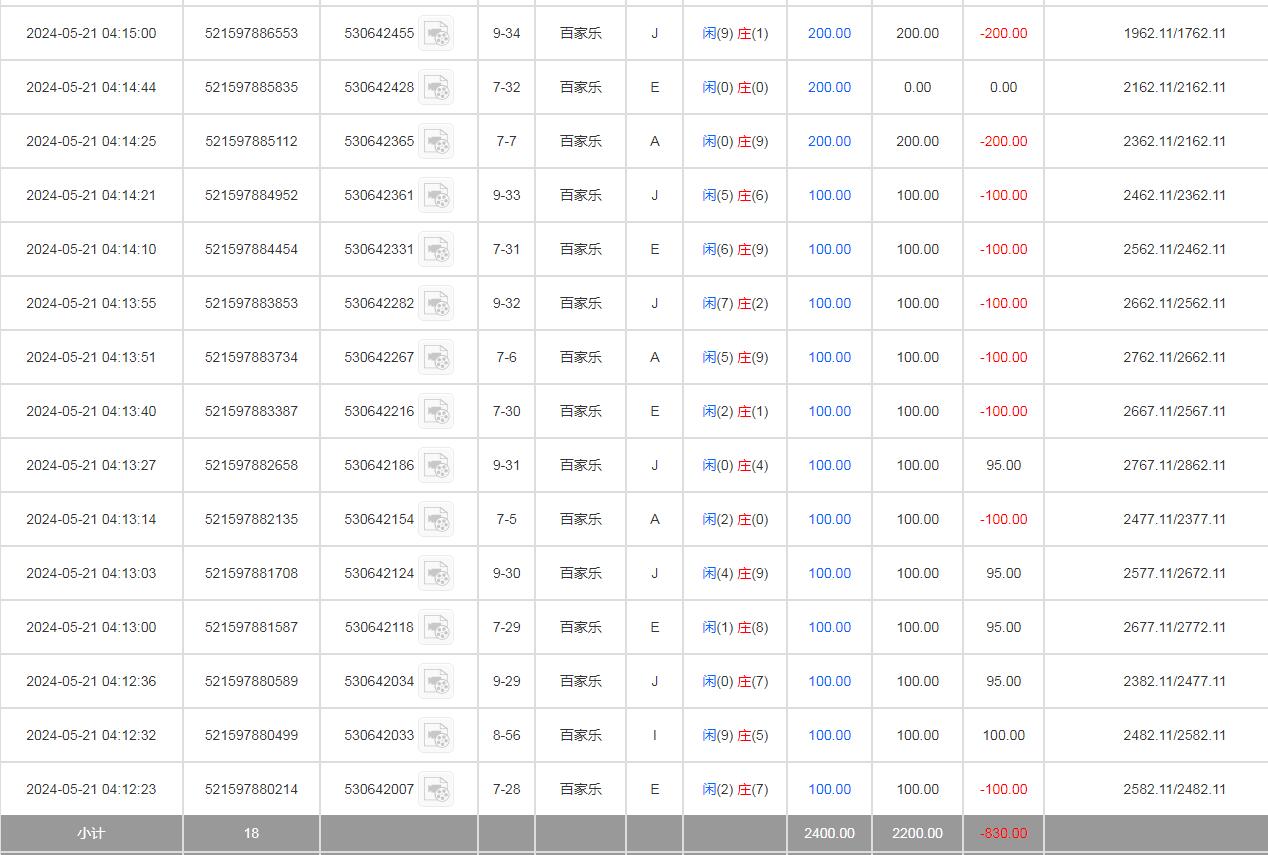This screenshot has height=855, width=1268.
Task: Open video replay icon for round 530642007
Action: (436, 789)
